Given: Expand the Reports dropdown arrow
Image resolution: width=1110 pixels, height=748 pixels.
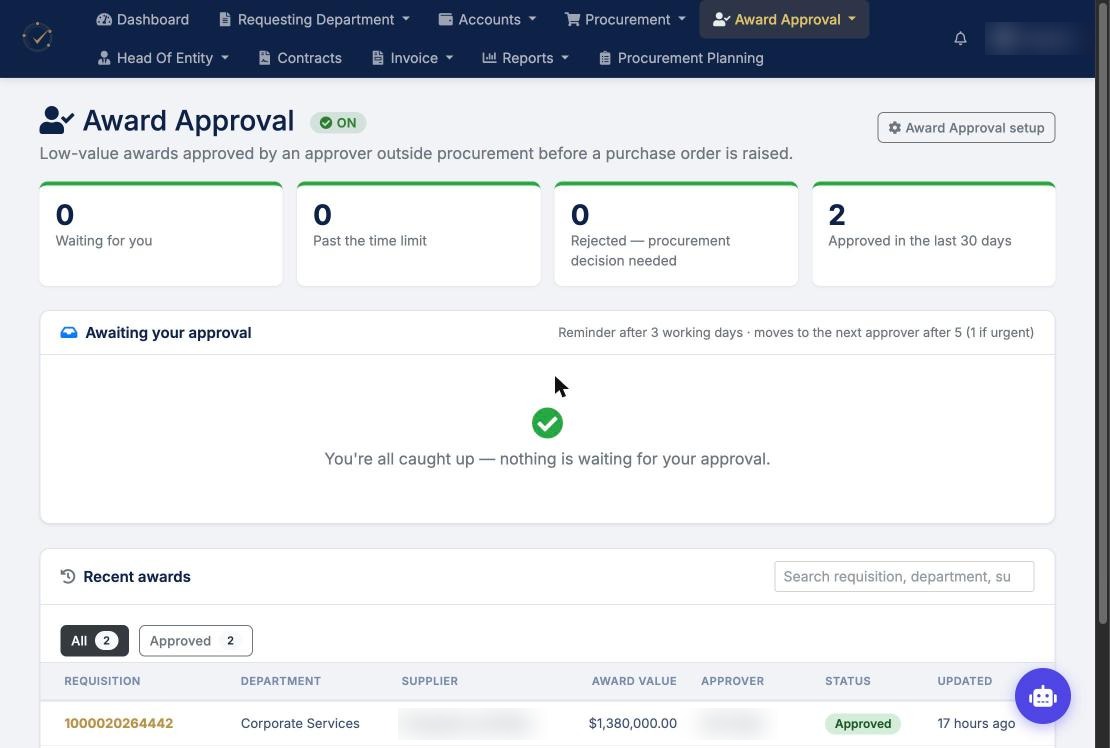Looking at the screenshot, I should (565, 58).
